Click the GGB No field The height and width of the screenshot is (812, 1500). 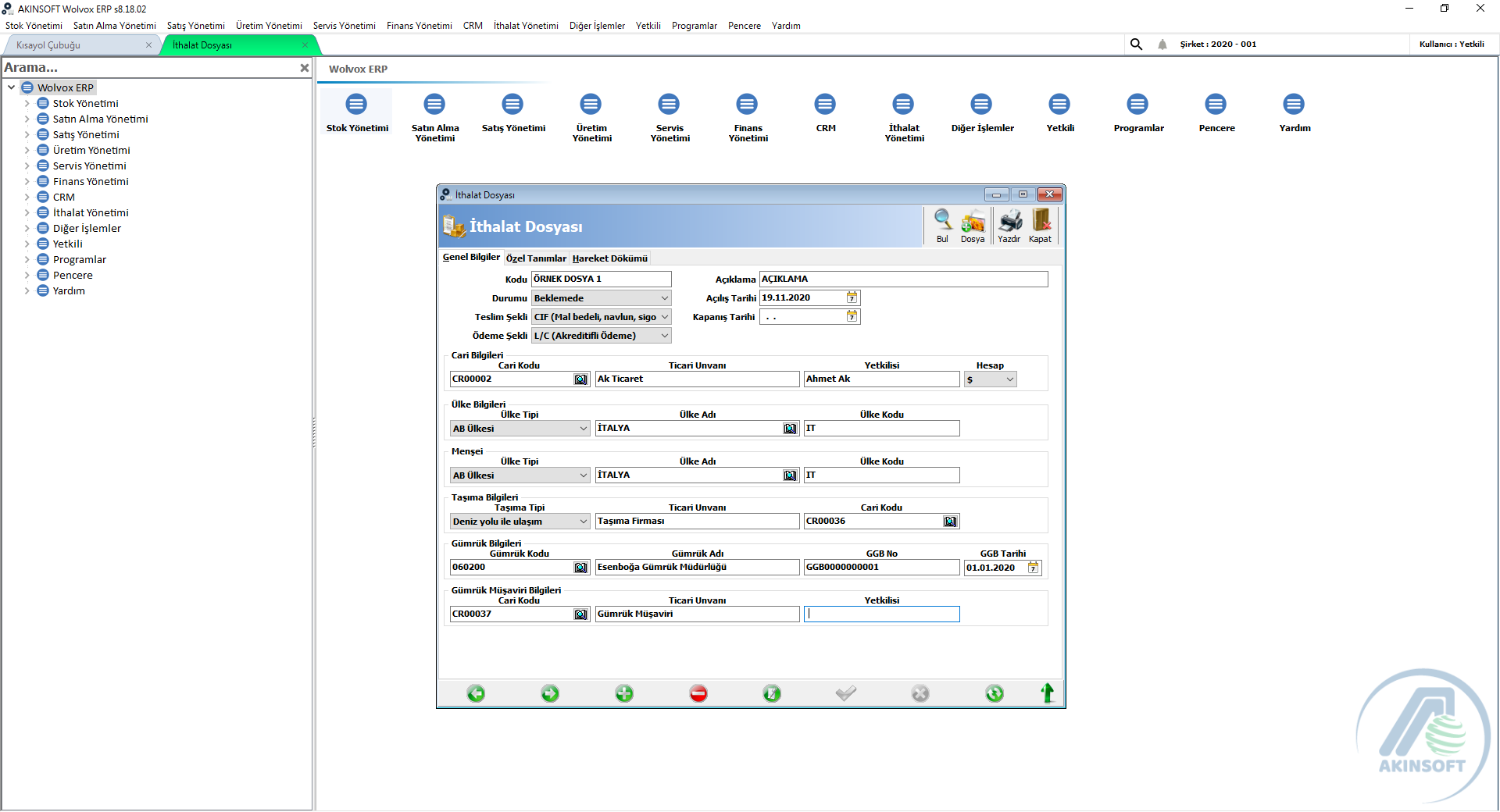point(881,568)
